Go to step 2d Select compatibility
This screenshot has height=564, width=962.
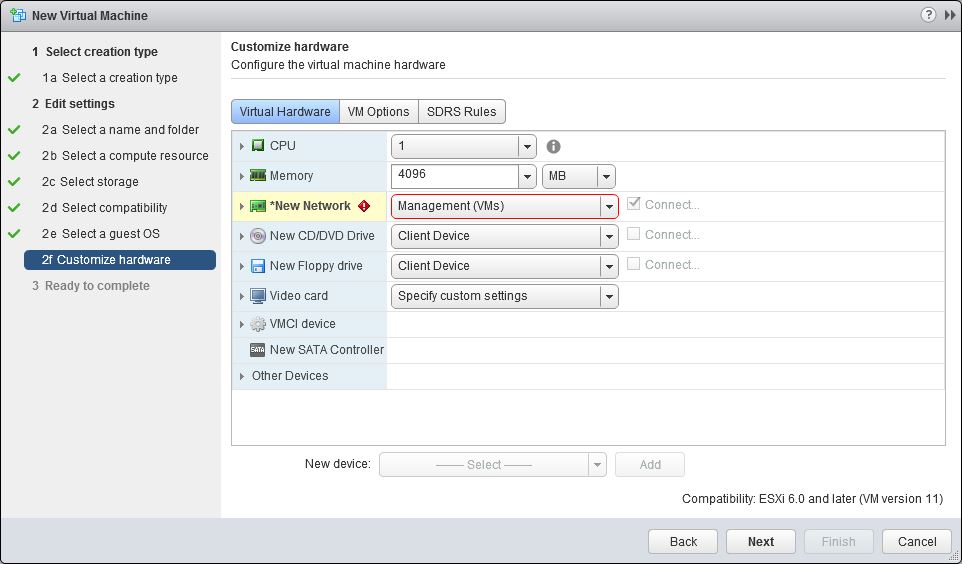click(x=104, y=207)
